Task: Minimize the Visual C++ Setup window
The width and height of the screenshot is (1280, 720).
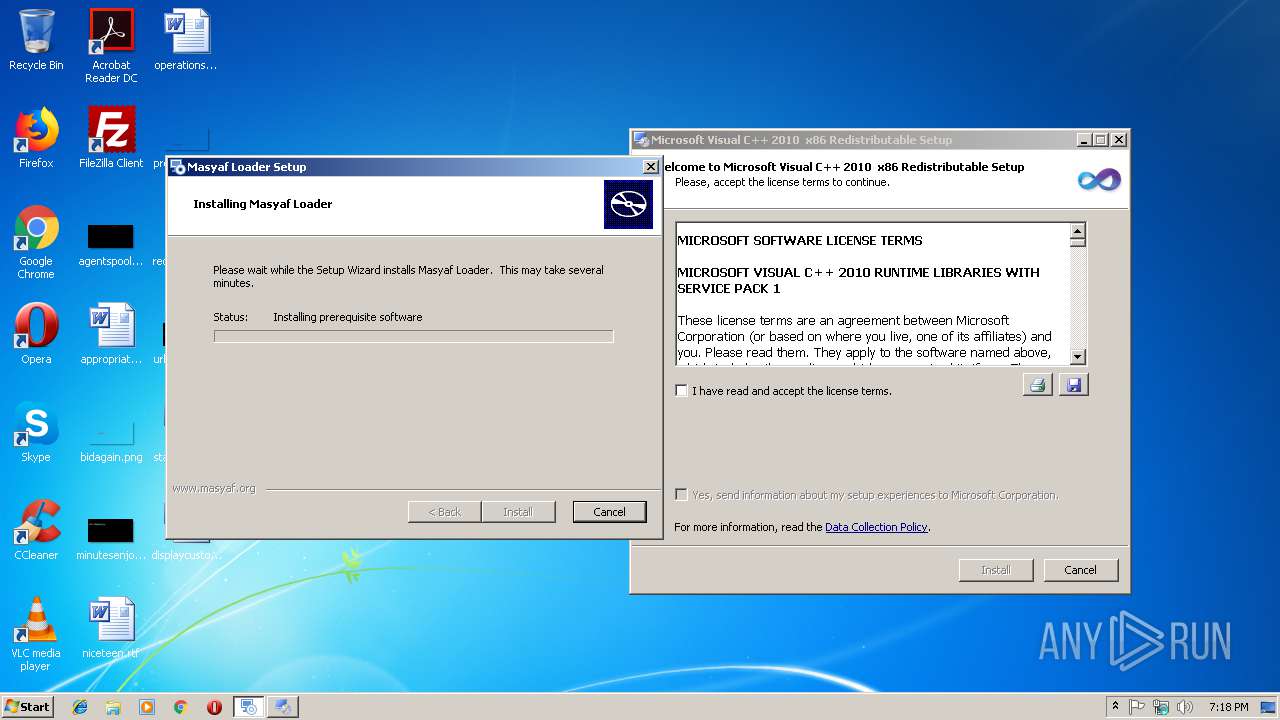Action: [x=1084, y=140]
